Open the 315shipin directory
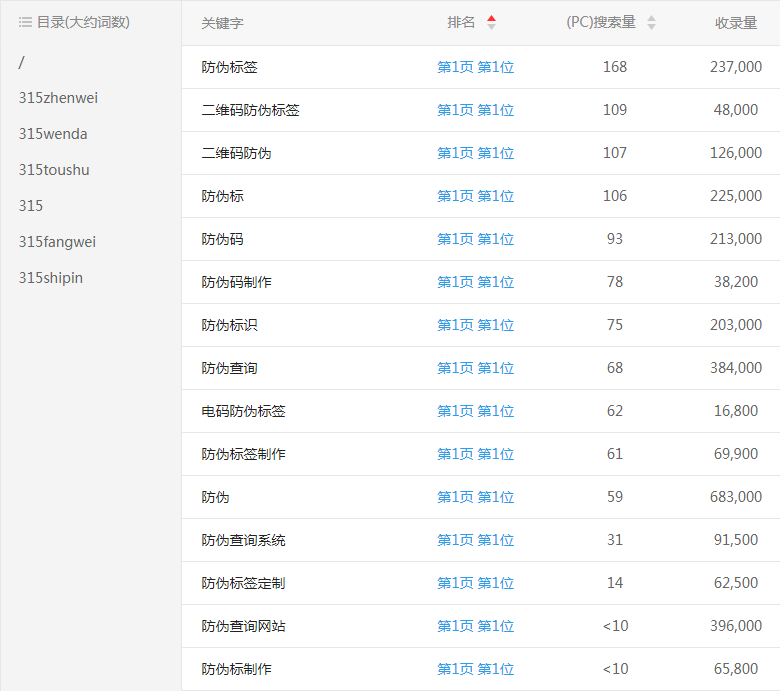This screenshot has width=780, height=691. [51, 278]
